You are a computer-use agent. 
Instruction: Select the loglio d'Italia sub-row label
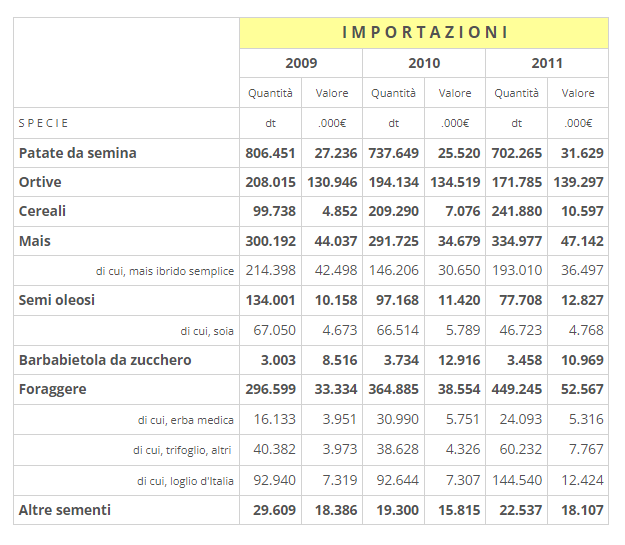[186, 481]
